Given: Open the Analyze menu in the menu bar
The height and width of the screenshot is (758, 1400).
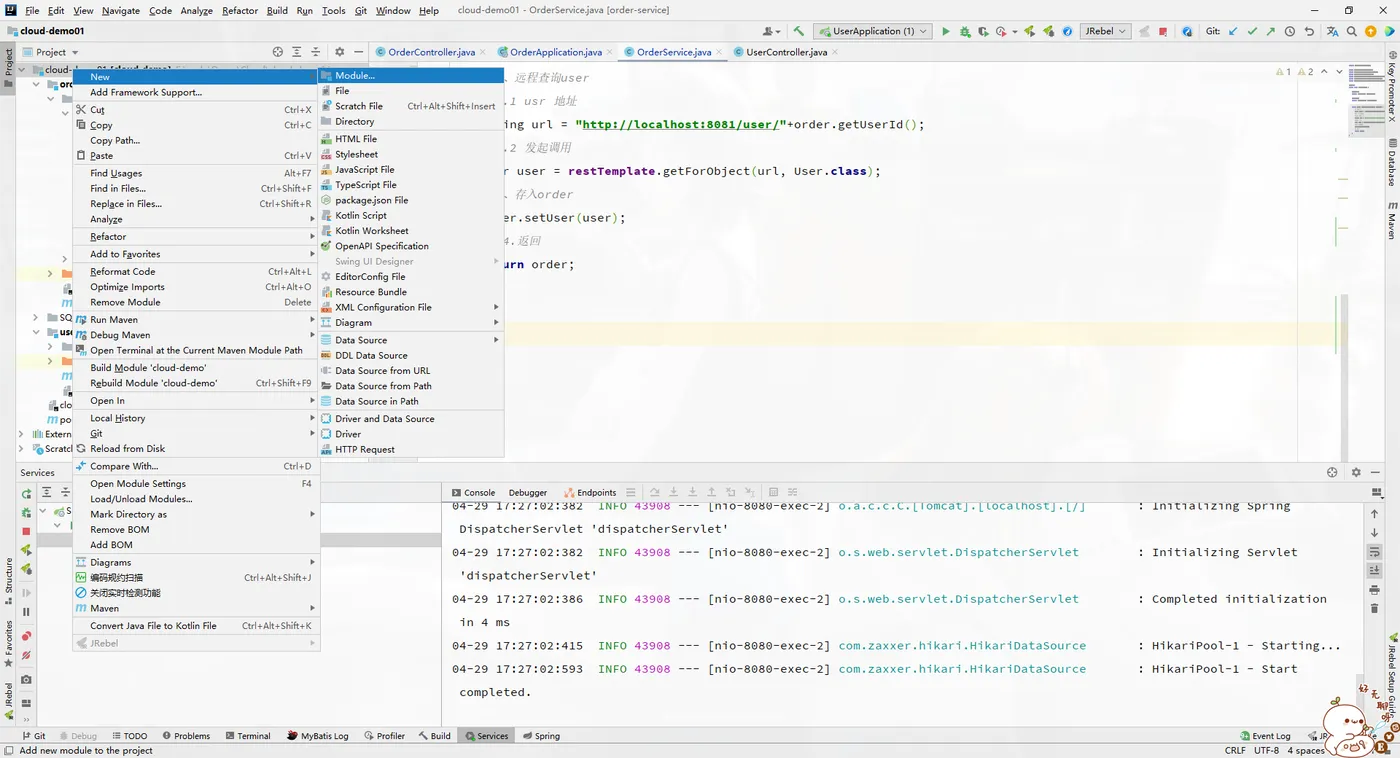Looking at the screenshot, I should (x=196, y=10).
